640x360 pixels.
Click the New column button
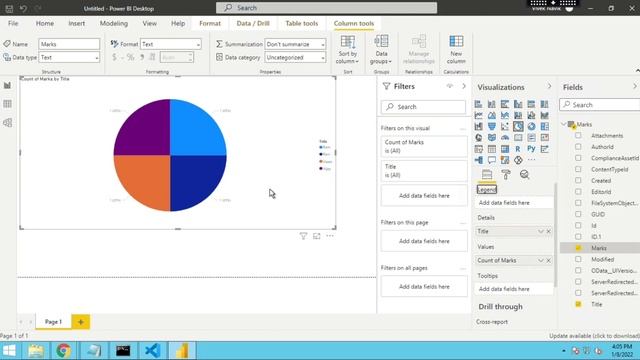pyautogui.click(x=456, y=49)
